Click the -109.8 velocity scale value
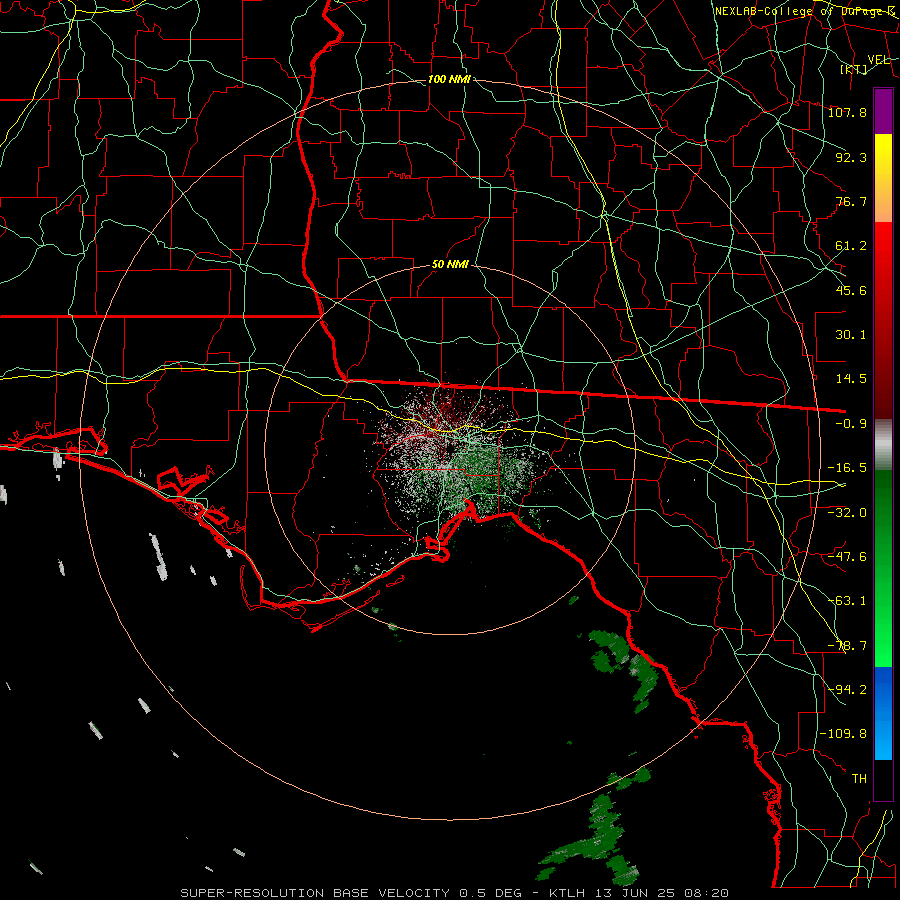The image size is (900, 900). 843,734
